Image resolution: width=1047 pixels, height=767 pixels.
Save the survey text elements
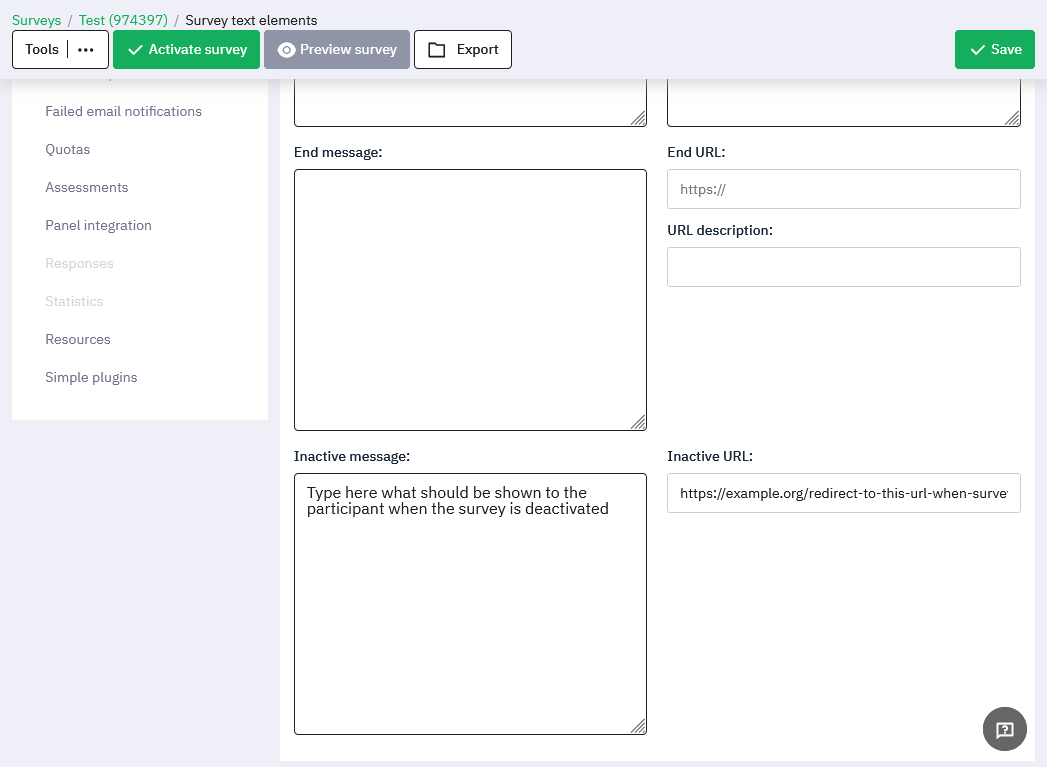pyautogui.click(x=994, y=50)
